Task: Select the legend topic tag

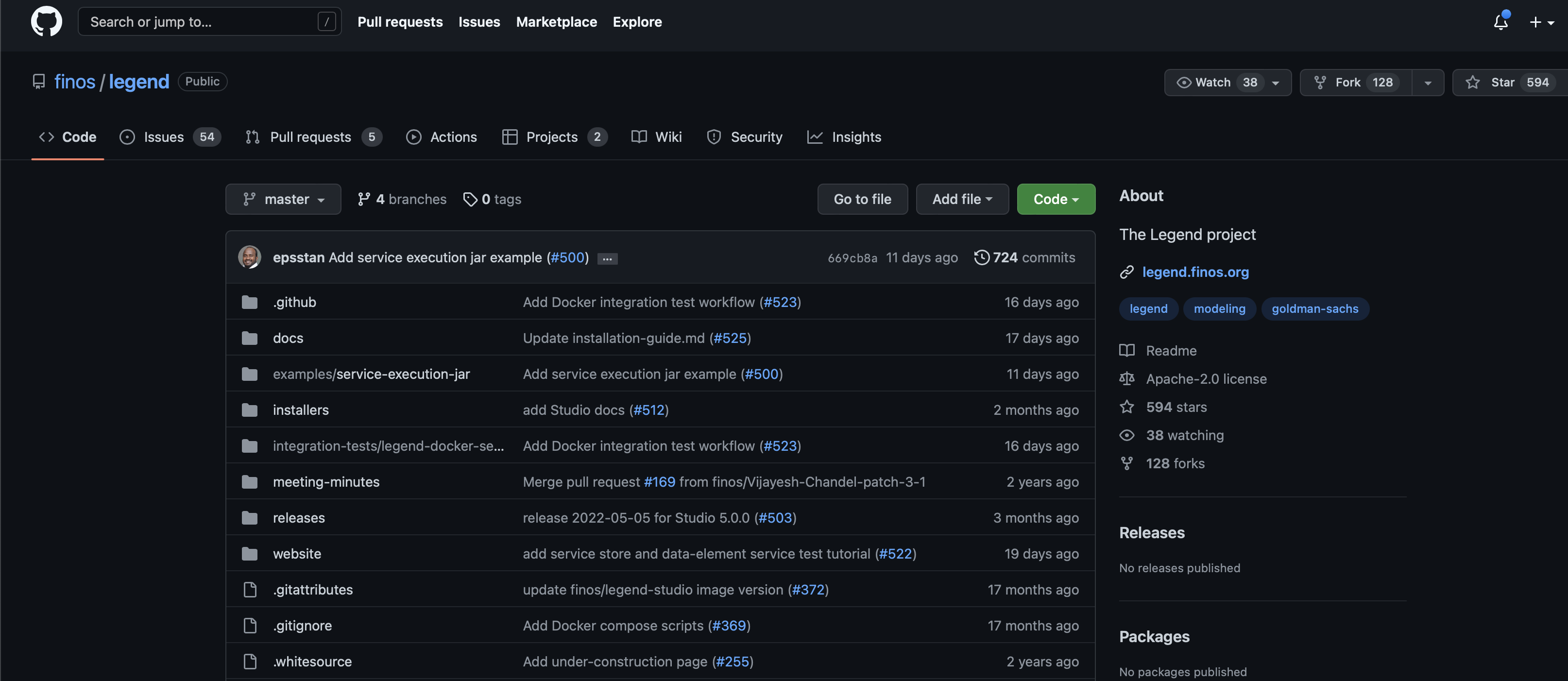Action: (1148, 308)
